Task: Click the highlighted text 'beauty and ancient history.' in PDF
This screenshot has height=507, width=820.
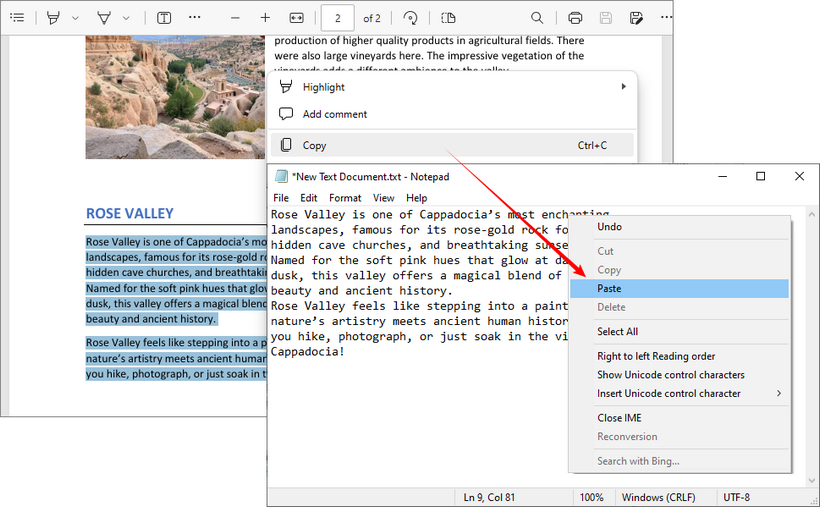Action: 151,319
